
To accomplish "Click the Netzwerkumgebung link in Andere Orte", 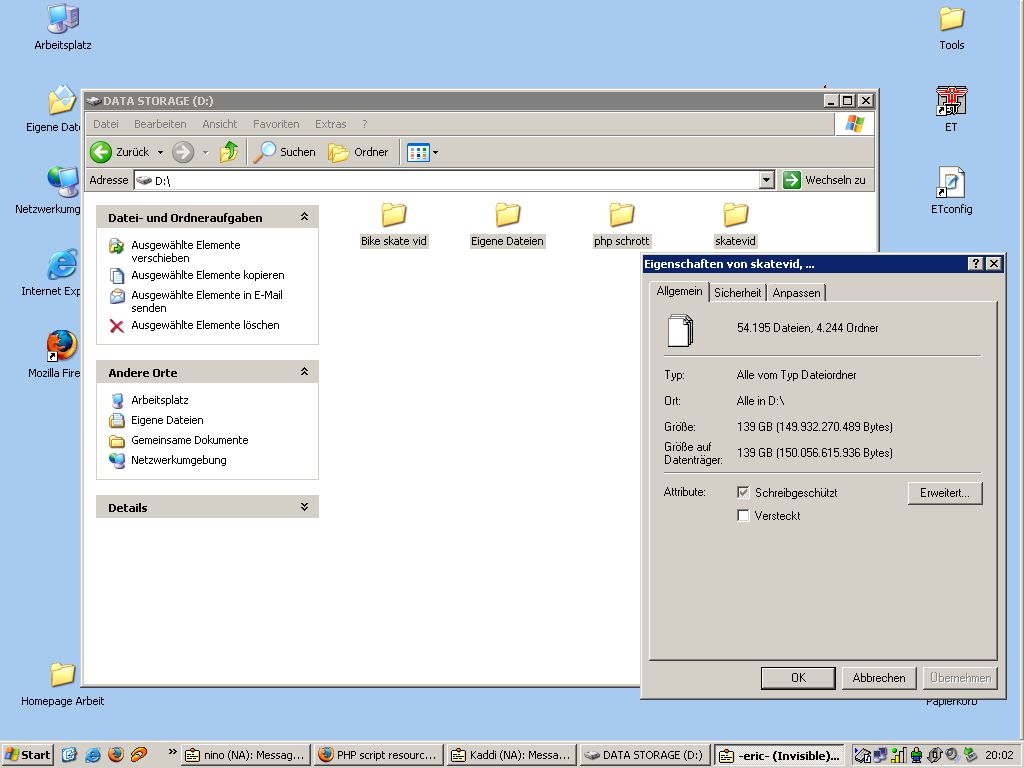I will (x=178, y=460).
